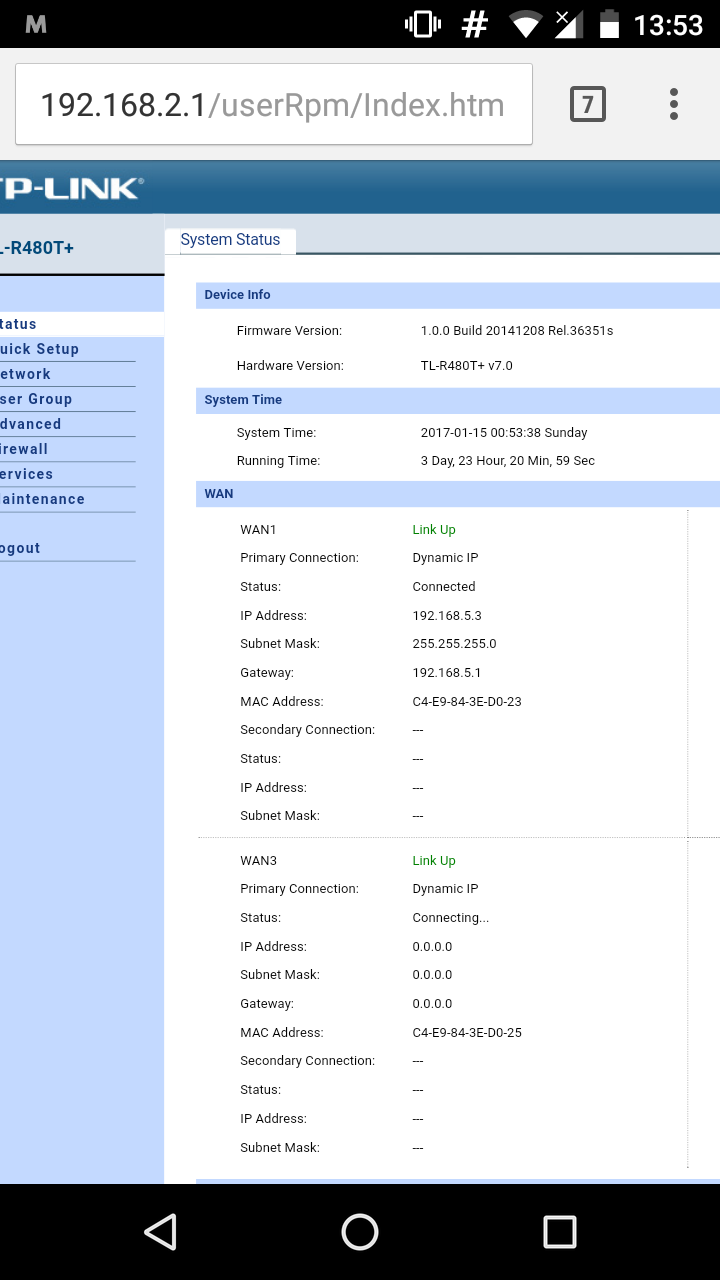Click WAN1 status Connected value
720x1280 pixels.
(x=444, y=587)
